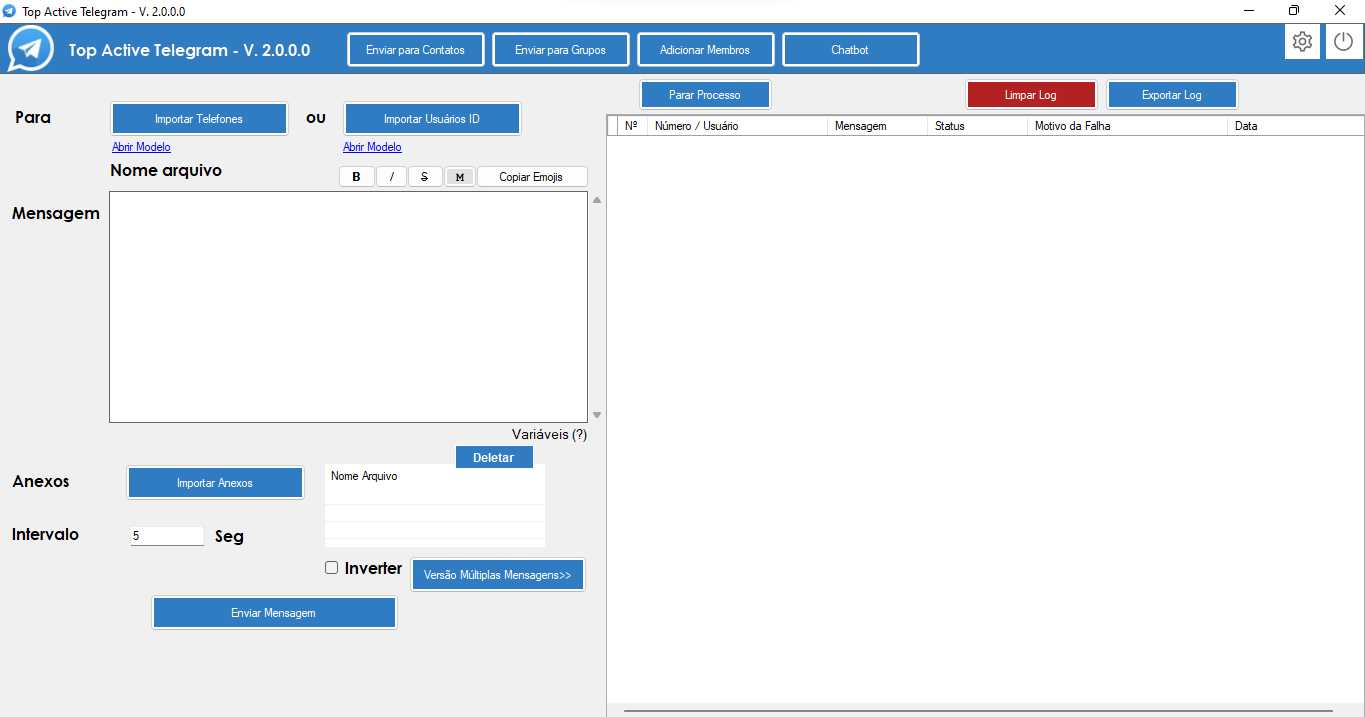Viewport: 1365px width, 717px height.
Task: Open Abrir Modelo link under Importar Telefones
Action: click(141, 147)
